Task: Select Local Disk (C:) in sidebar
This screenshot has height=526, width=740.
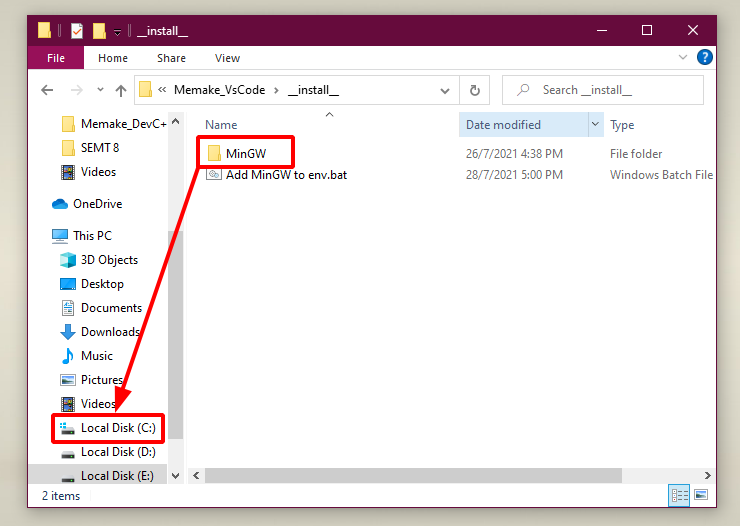Action: [108, 428]
